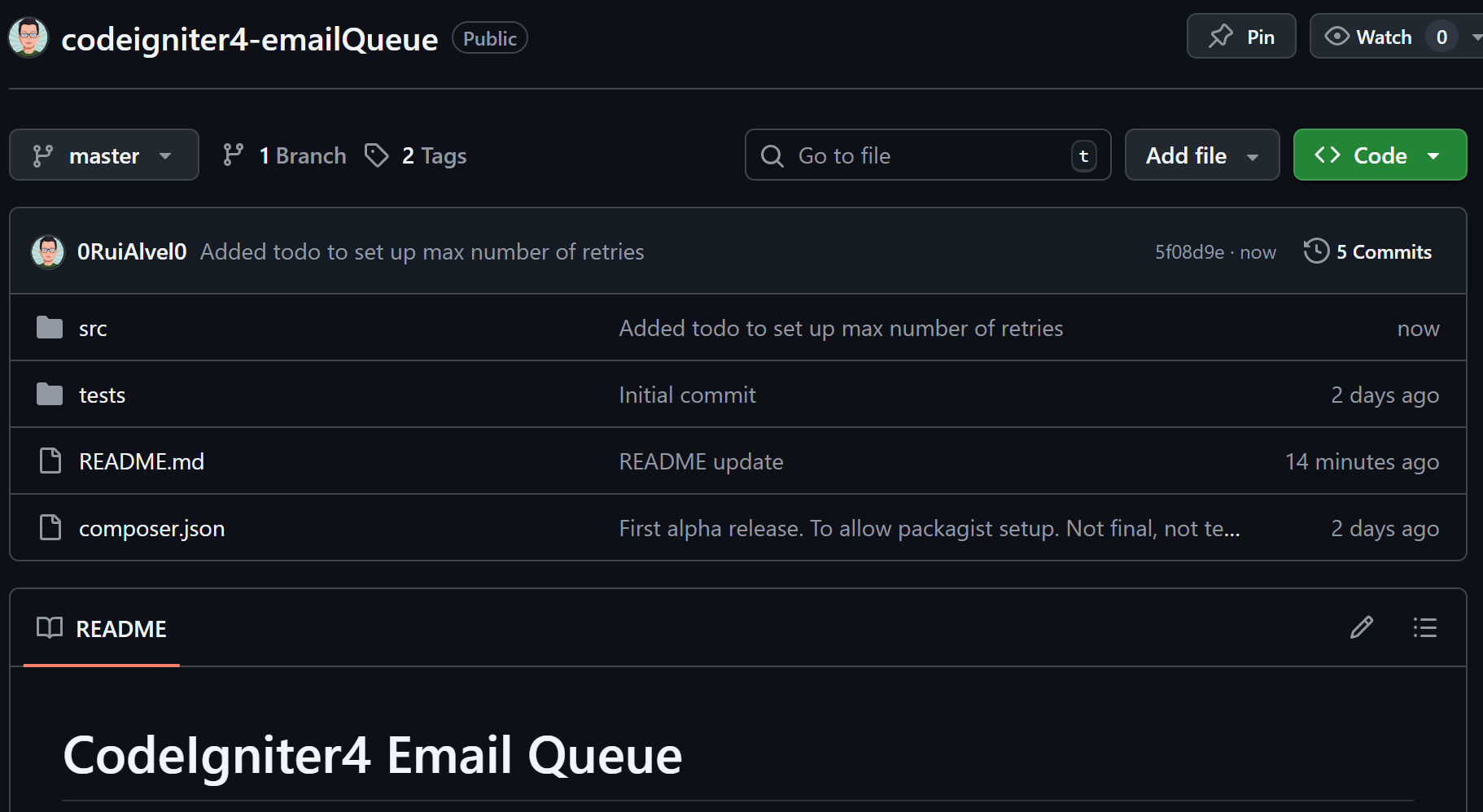The width and height of the screenshot is (1483, 812).
Task: Open the src folder
Action: [93, 329]
